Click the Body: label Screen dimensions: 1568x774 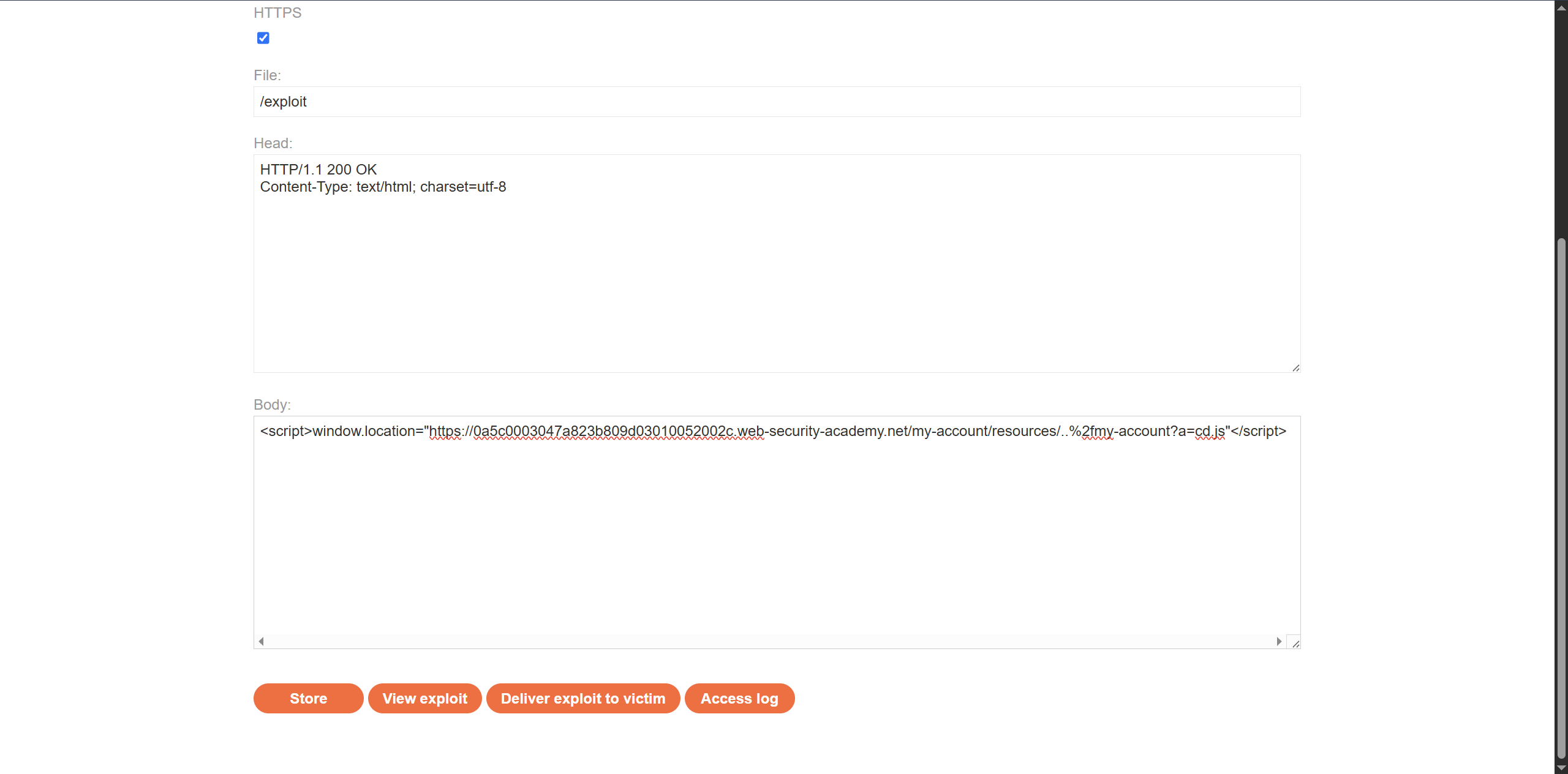272,405
